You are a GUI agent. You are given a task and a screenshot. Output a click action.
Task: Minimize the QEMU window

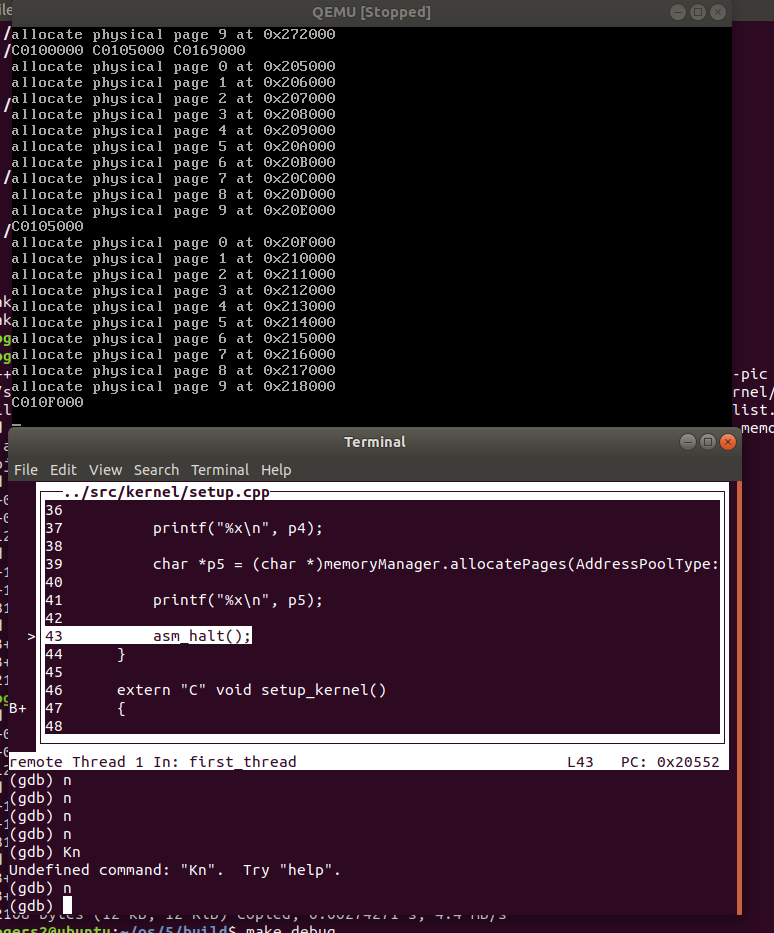click(678, 12)
